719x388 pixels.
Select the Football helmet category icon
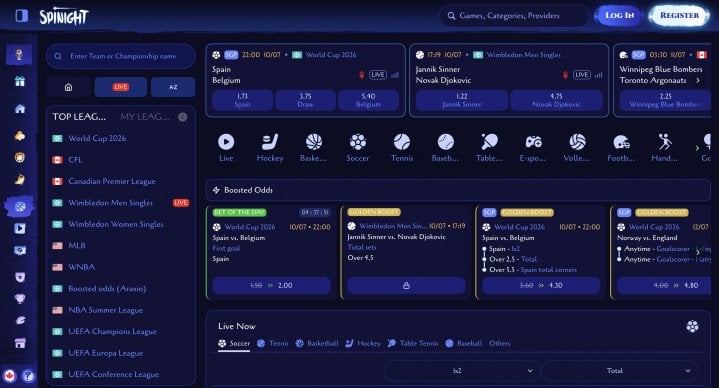pos(621,148)
